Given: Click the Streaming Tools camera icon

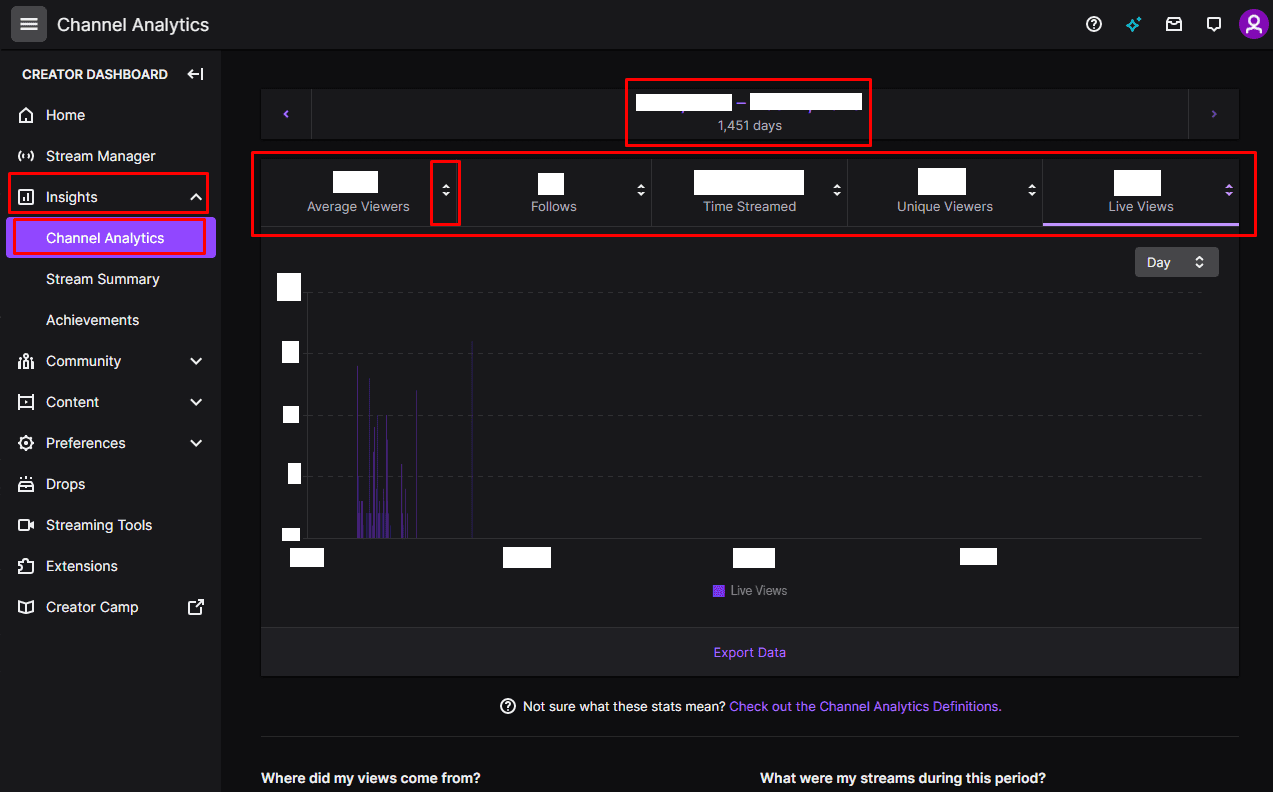Looking at the screenshot, I should pyautogui.click(x=26, y=525).
